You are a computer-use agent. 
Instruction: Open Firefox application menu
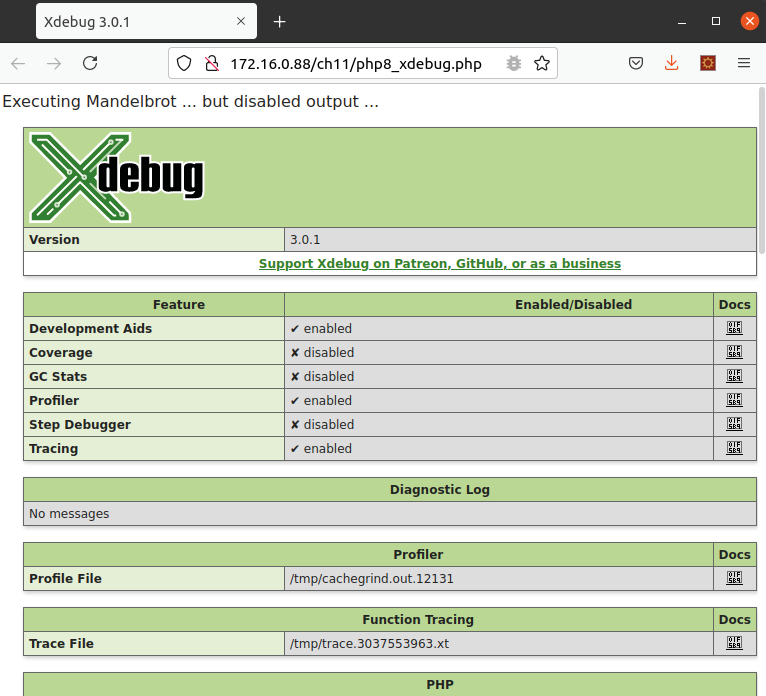tap(744, 63)
